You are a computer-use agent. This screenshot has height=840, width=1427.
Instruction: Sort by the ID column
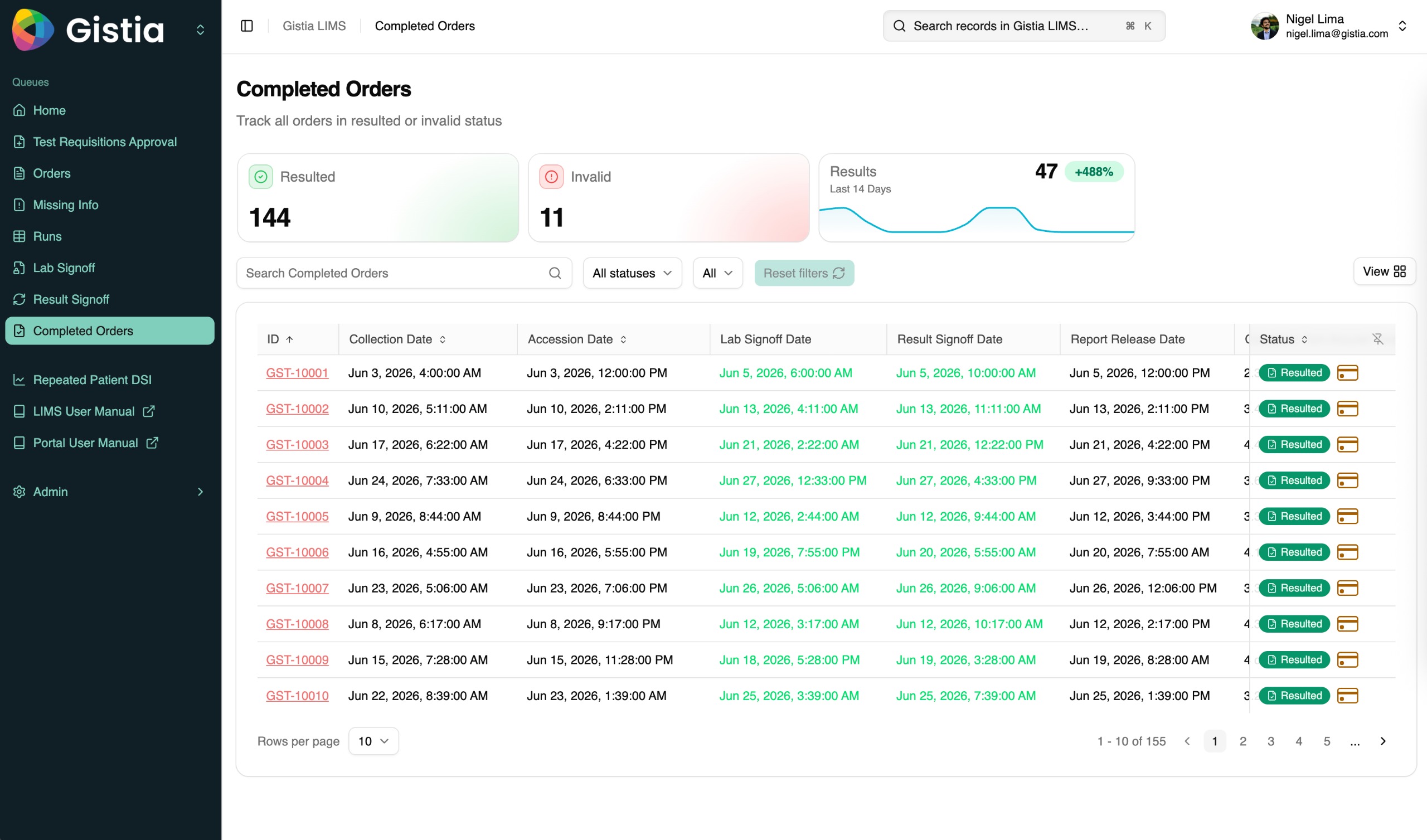coord(280,339)
